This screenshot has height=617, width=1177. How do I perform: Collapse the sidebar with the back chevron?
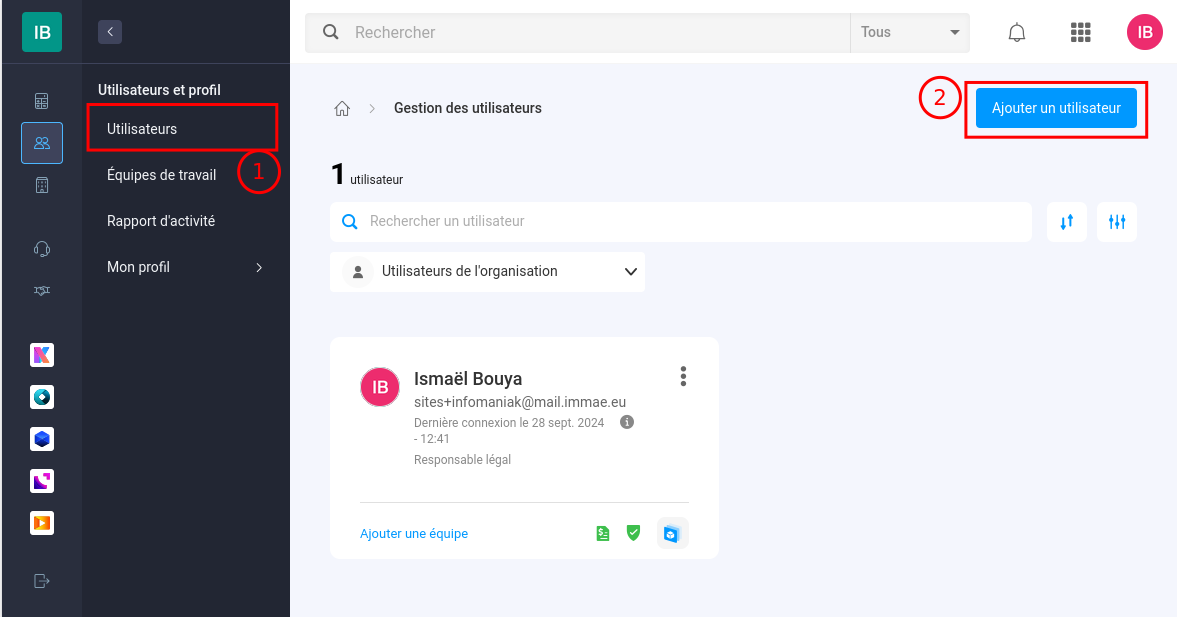tap(110, 32)
